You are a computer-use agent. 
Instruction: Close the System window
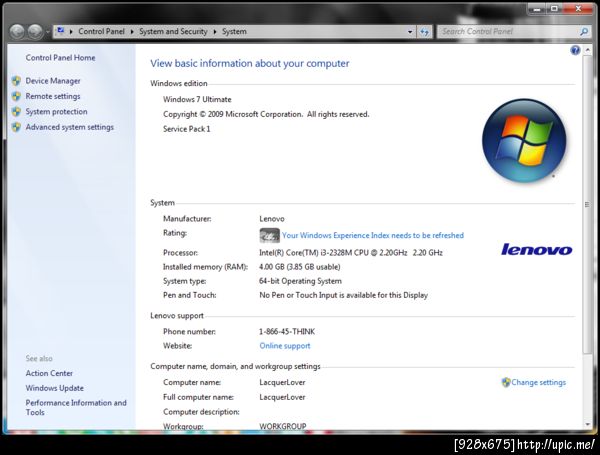pos(579,9)
